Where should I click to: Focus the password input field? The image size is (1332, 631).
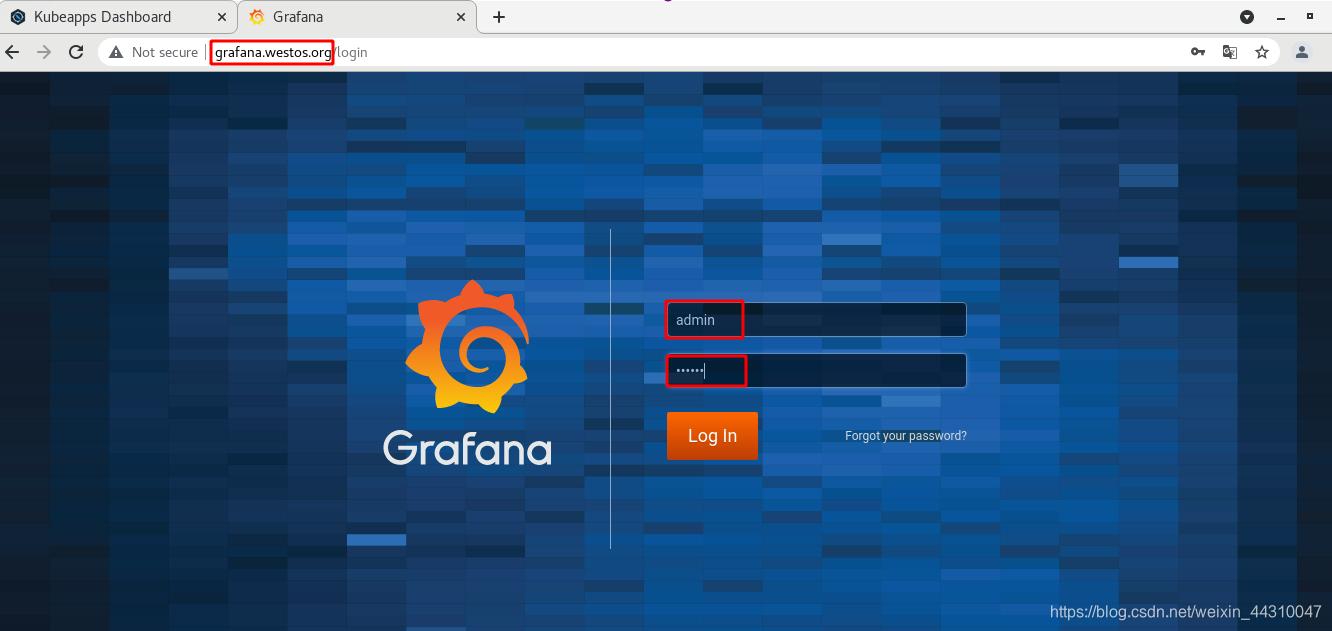pos(816,371)
